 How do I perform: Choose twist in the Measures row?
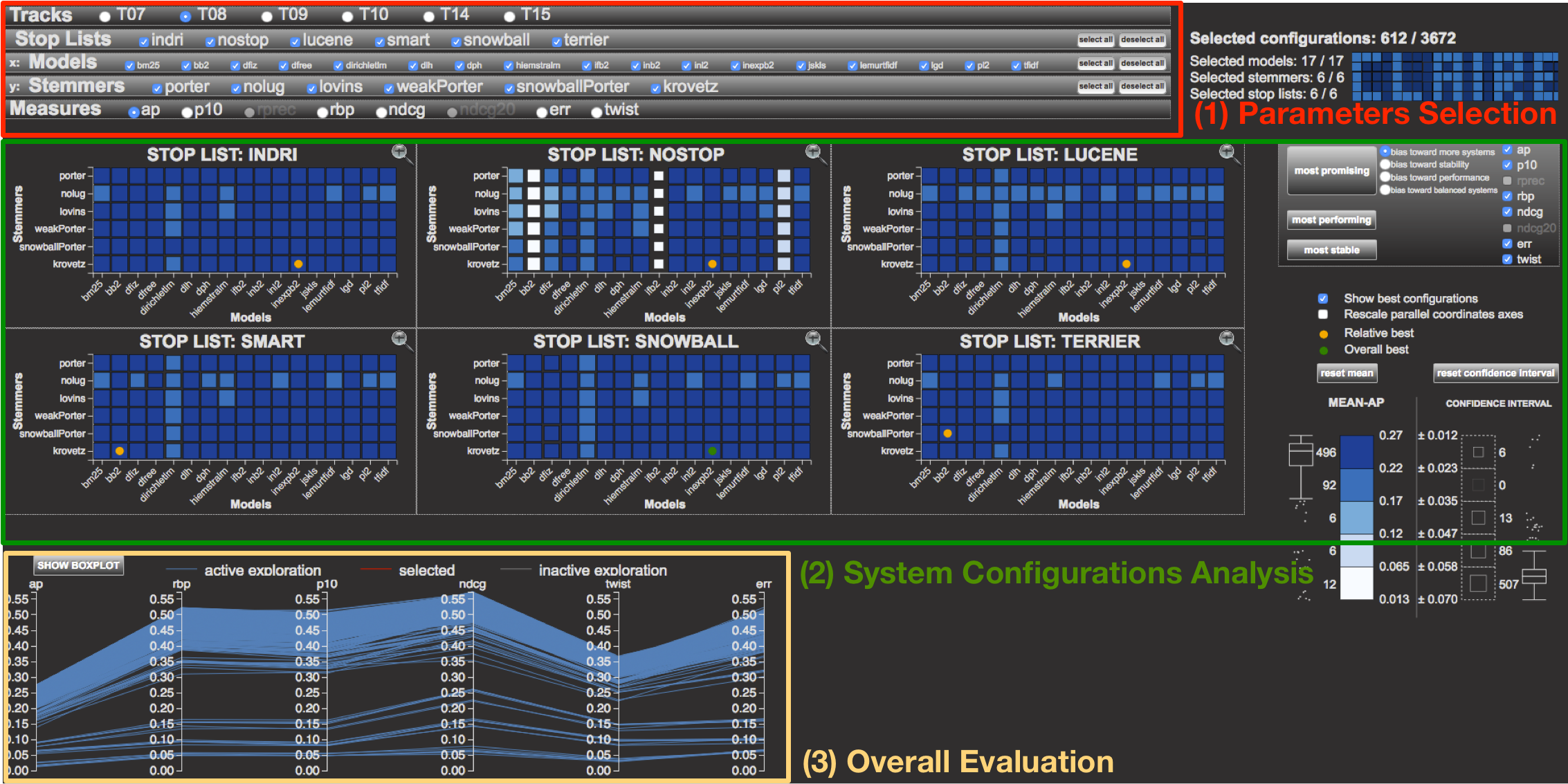click(597, 112)
